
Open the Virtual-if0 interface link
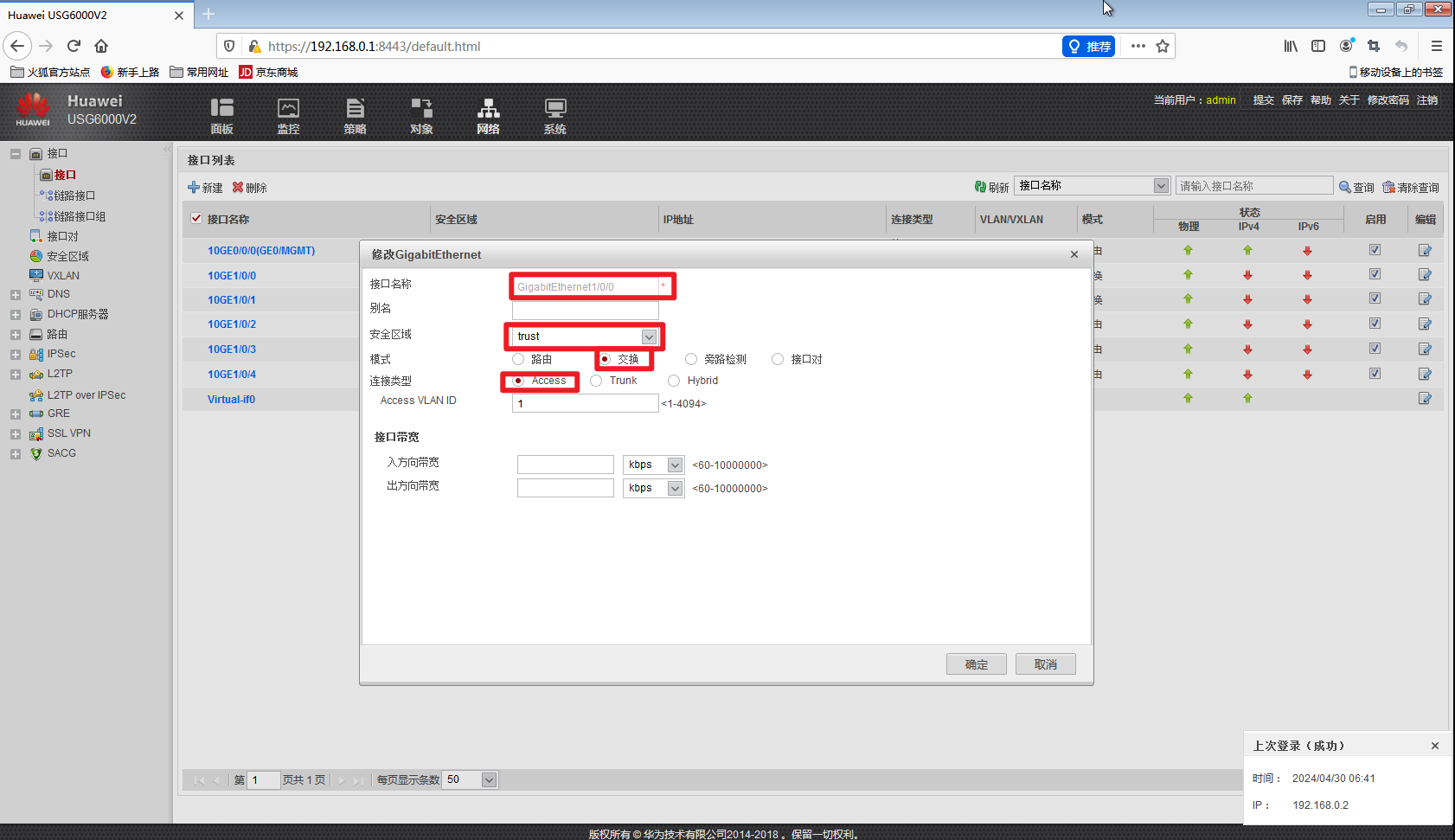tap(231, 399)
